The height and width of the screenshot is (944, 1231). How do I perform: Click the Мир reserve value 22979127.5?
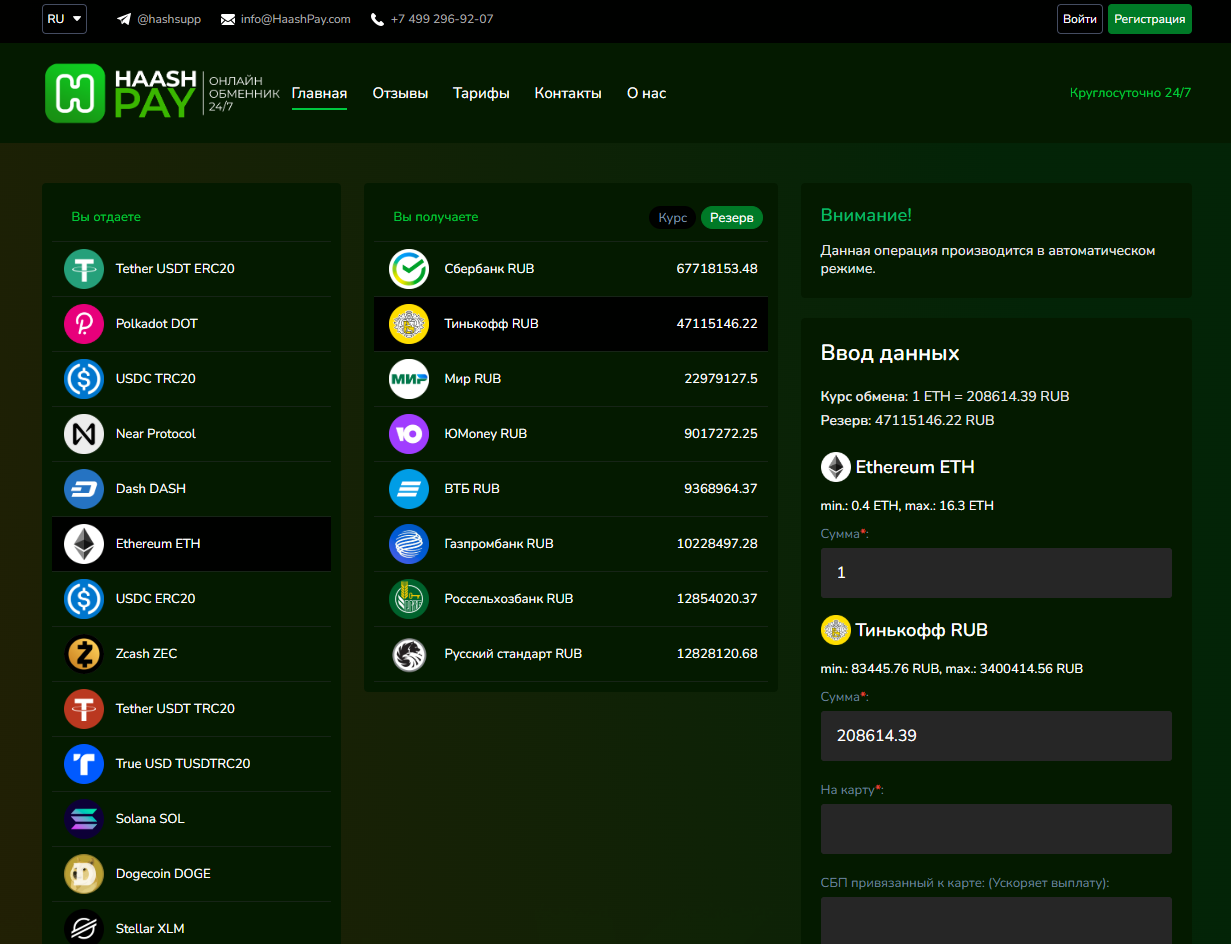coord(721,379)
